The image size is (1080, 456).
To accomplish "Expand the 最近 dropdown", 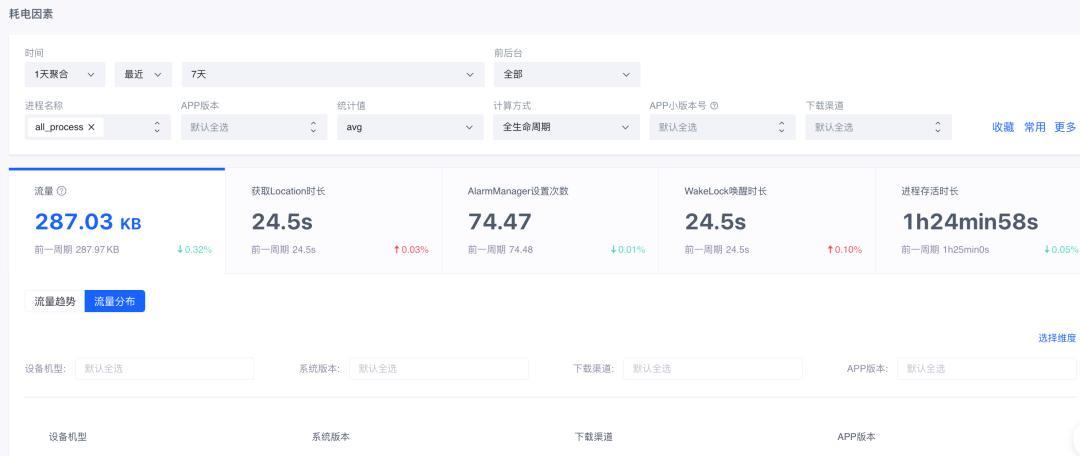I will (142, 75).
